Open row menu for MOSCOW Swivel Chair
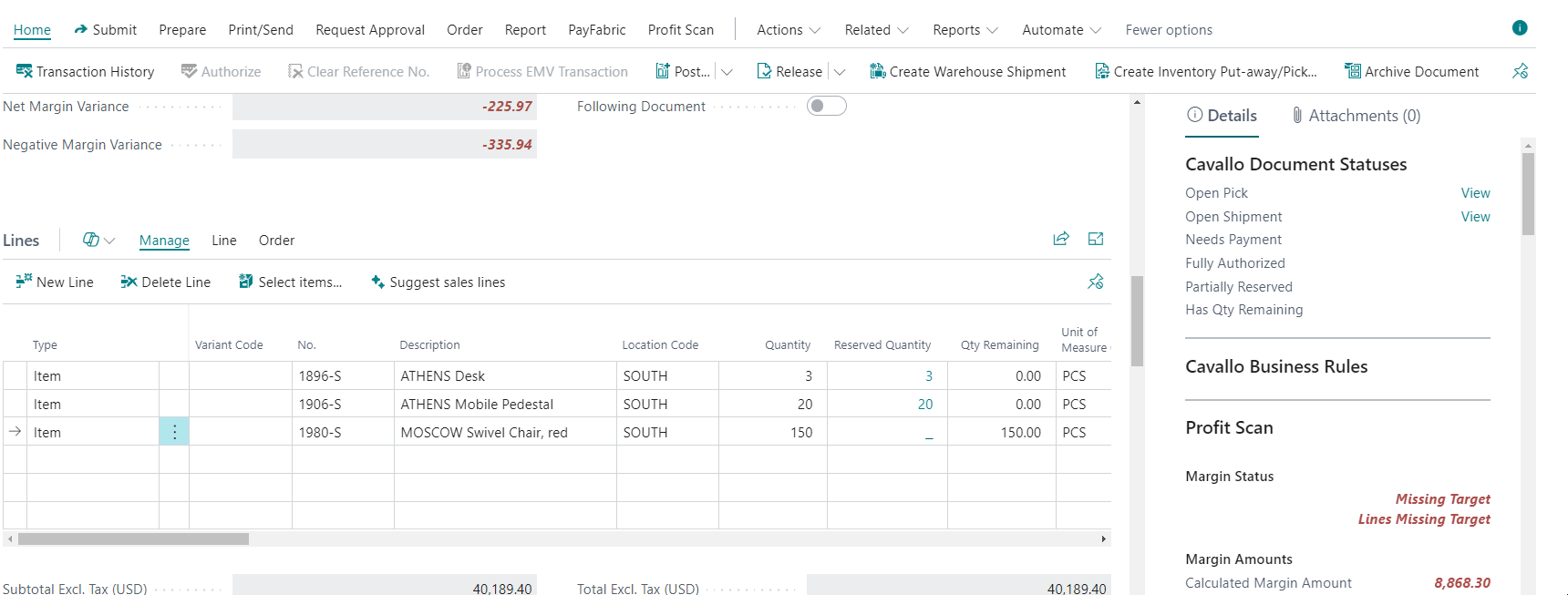 point(174,432)
